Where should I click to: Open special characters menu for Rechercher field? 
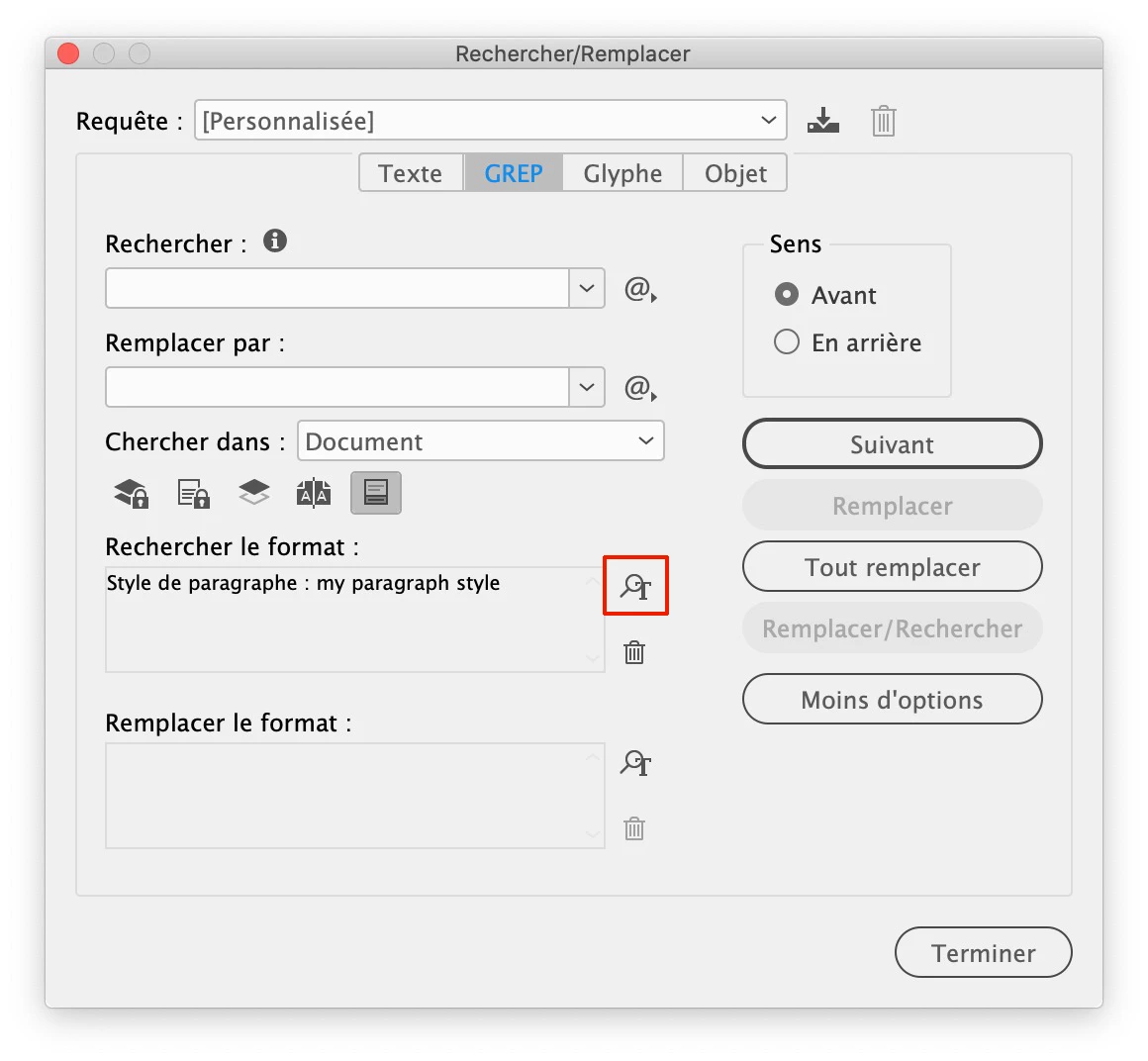tap(640, 289)
